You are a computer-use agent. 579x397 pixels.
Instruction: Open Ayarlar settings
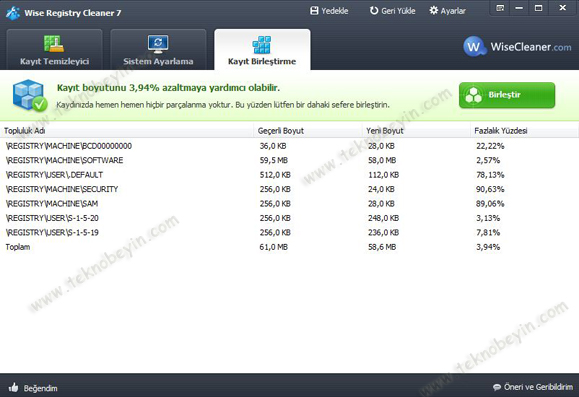(448, 11)
